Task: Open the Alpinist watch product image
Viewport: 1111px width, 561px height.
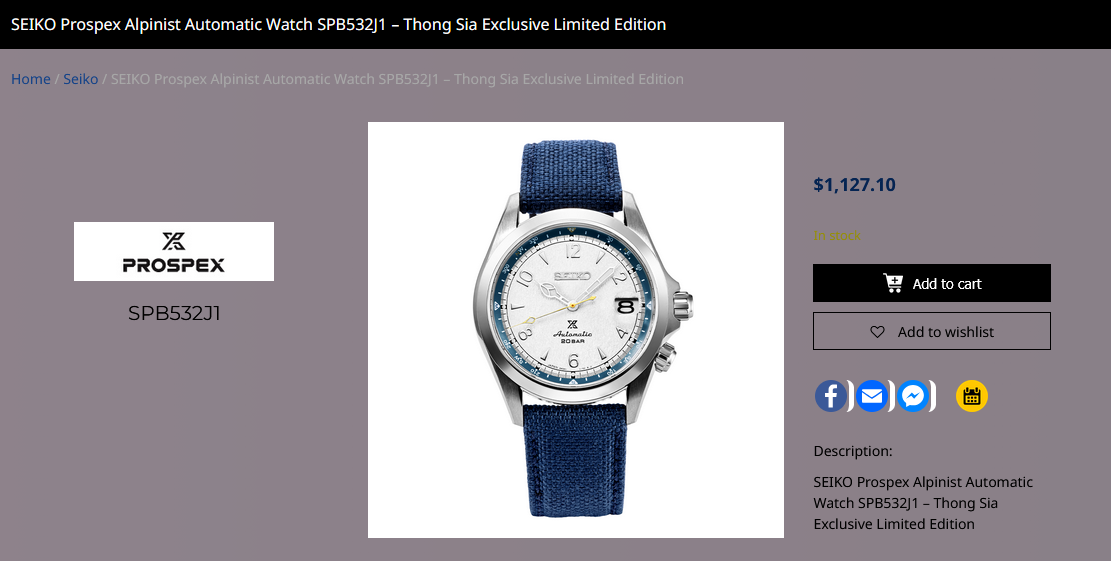Action: (575, 329)
